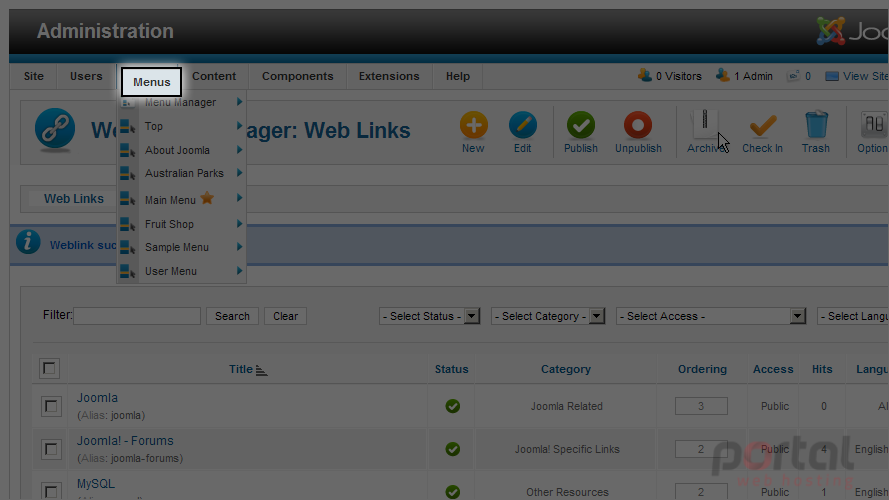Check the MySQL row checkbox
Image resolution: width=889 pixels, height=500 pixels.
51,491
